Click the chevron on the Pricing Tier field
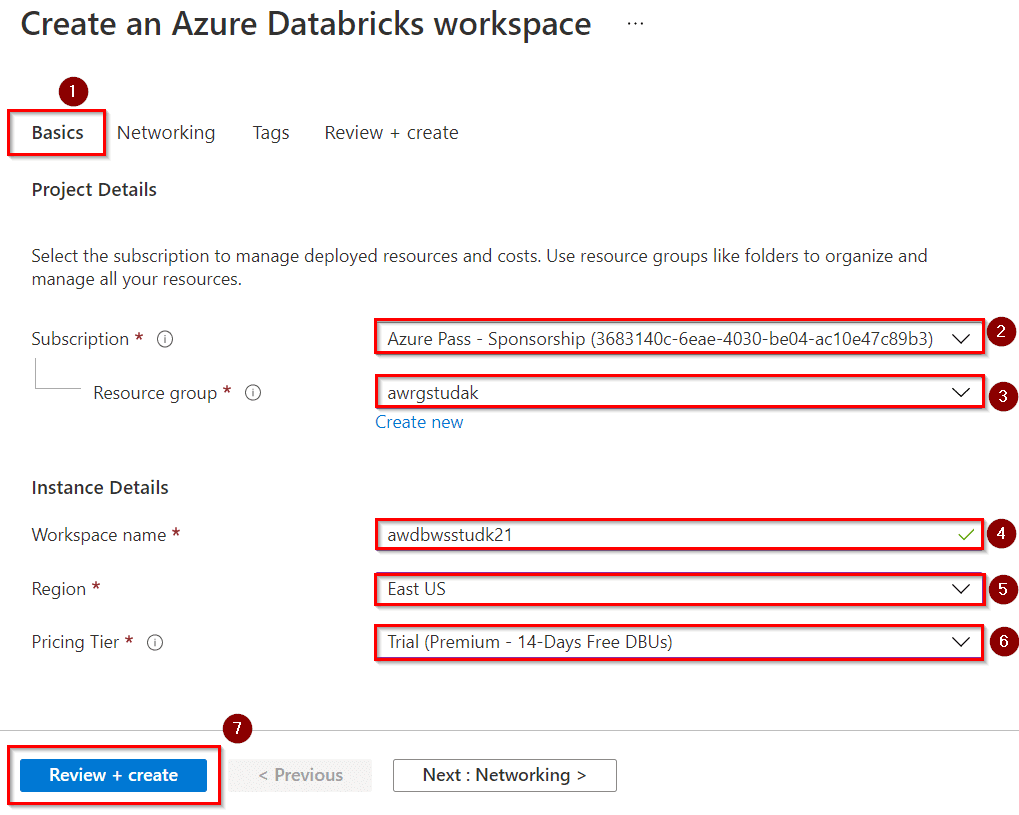The height and width of the screenshot is (815, 1019). point(963,642)
